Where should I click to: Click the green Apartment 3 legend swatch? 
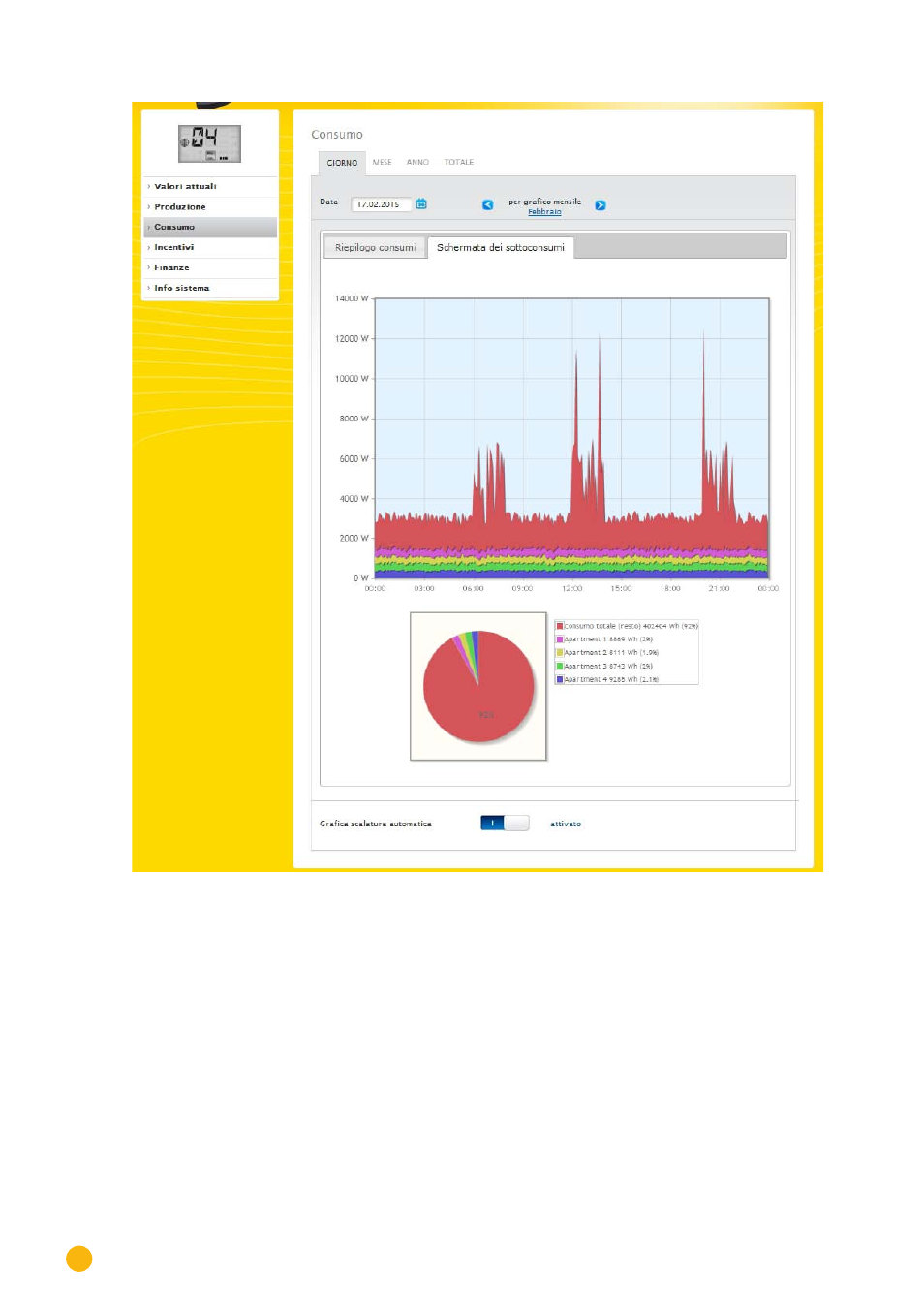(560, 667)
